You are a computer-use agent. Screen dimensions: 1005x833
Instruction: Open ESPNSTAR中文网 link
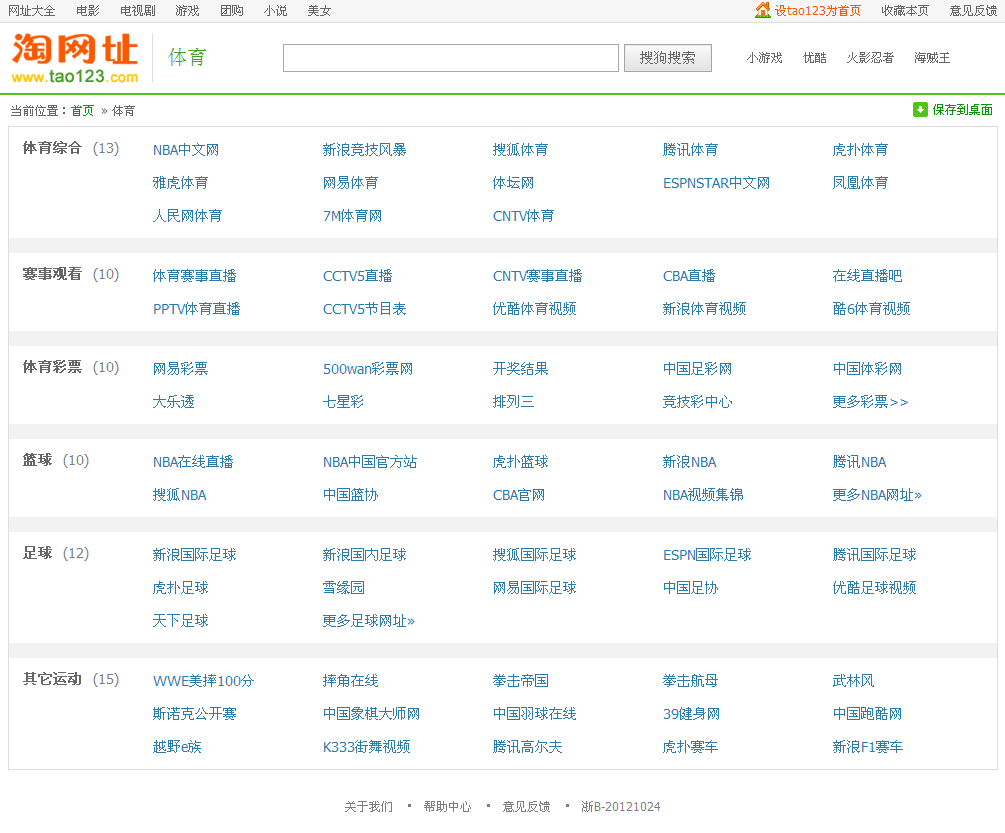point(716,183)
